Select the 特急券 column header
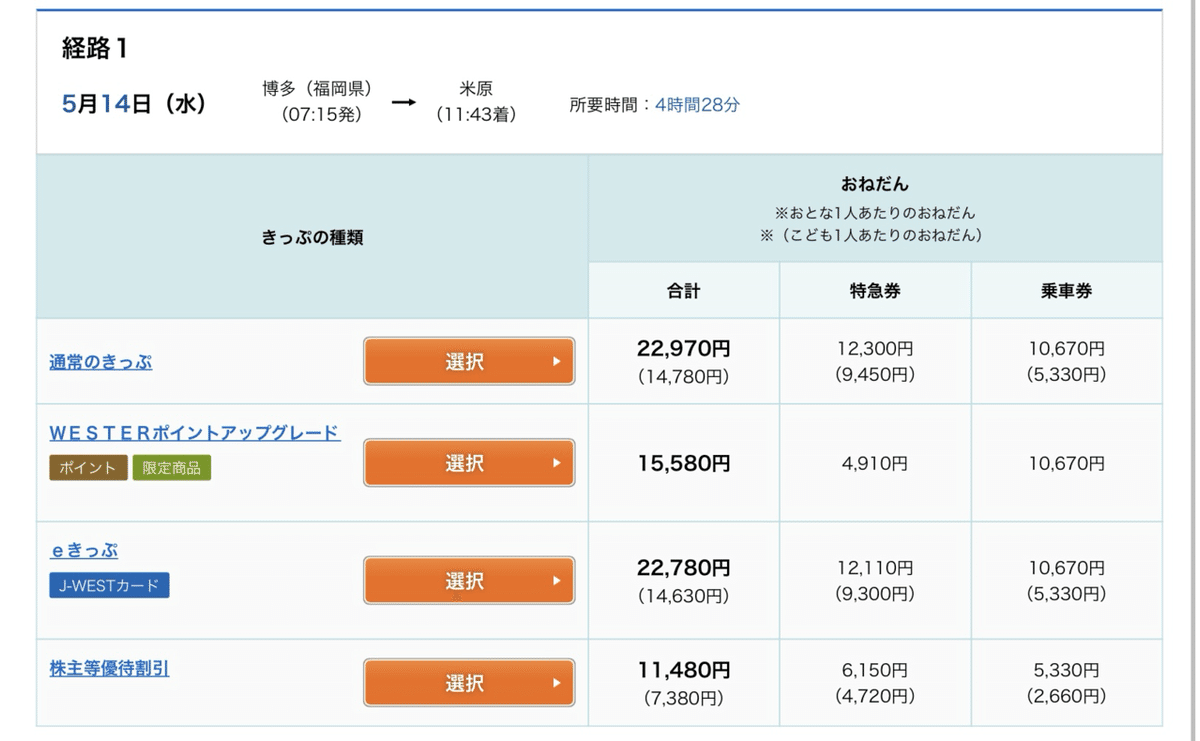This screenshot has width=1200, height=741. coord(874,290)
